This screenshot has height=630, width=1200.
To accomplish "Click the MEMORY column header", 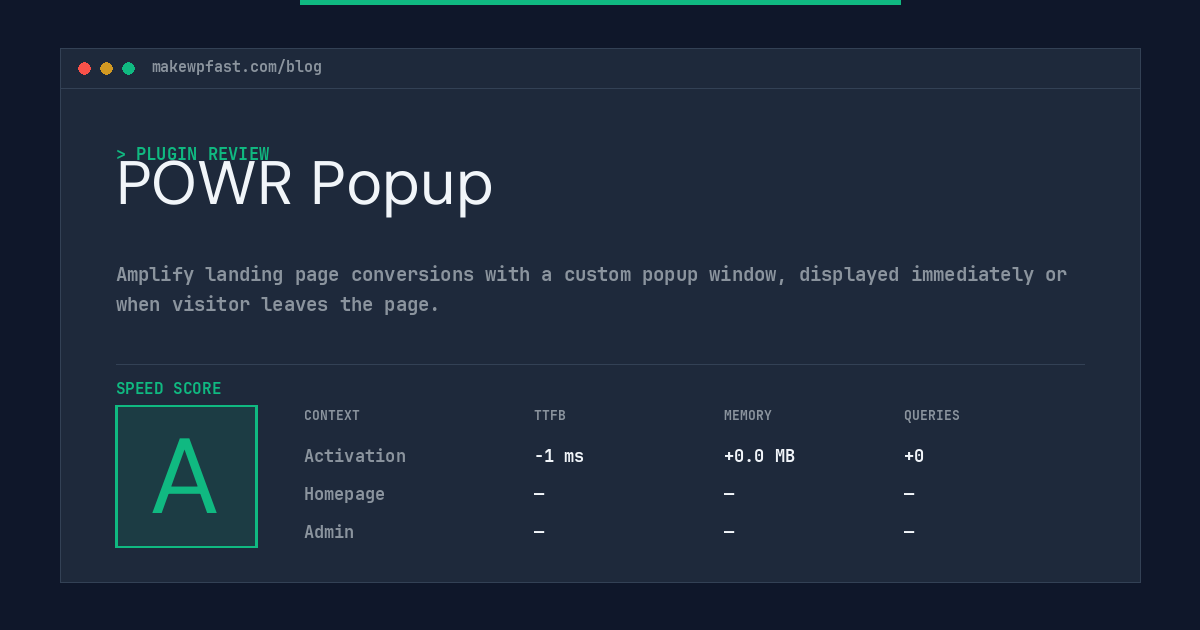I will click(x=748, y=416).
